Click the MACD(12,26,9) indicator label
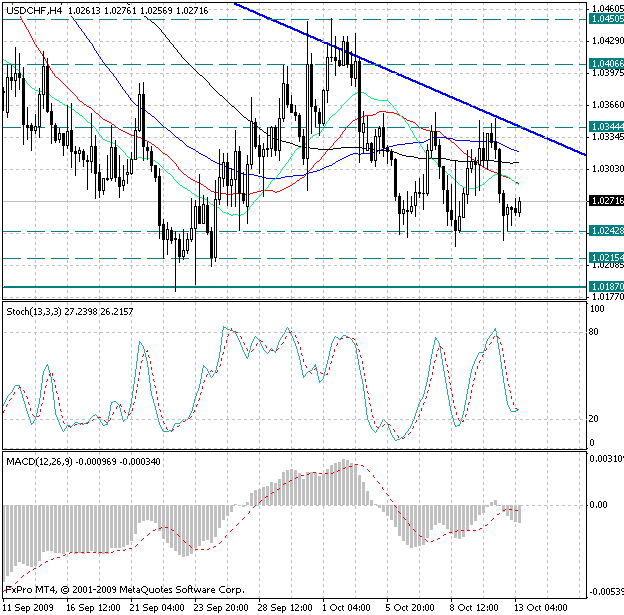 [x=37, y=461]
